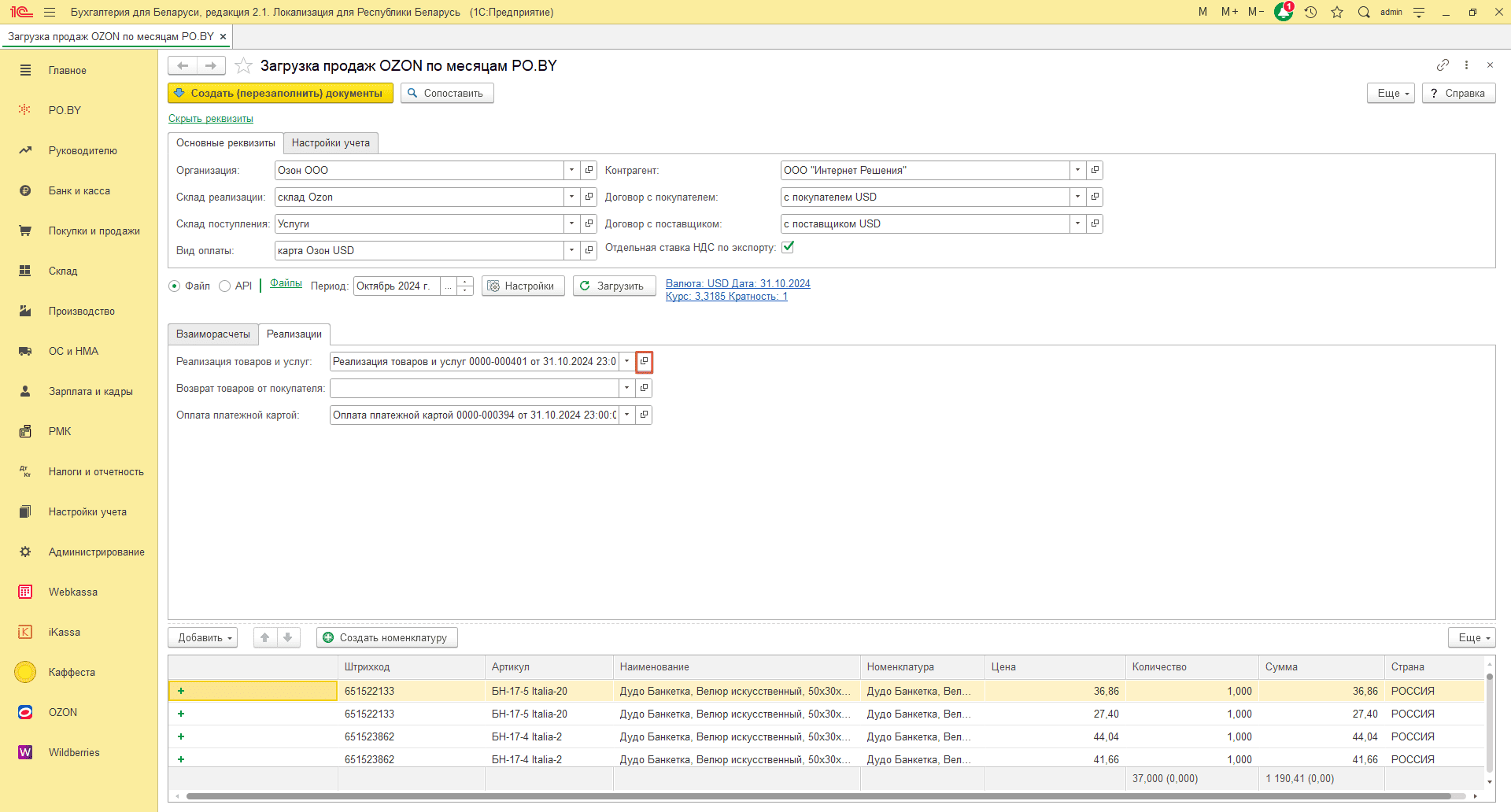Open notifications bell with red badge
The width and height of the screenshot is (1511, 812).
point(1284,12)
